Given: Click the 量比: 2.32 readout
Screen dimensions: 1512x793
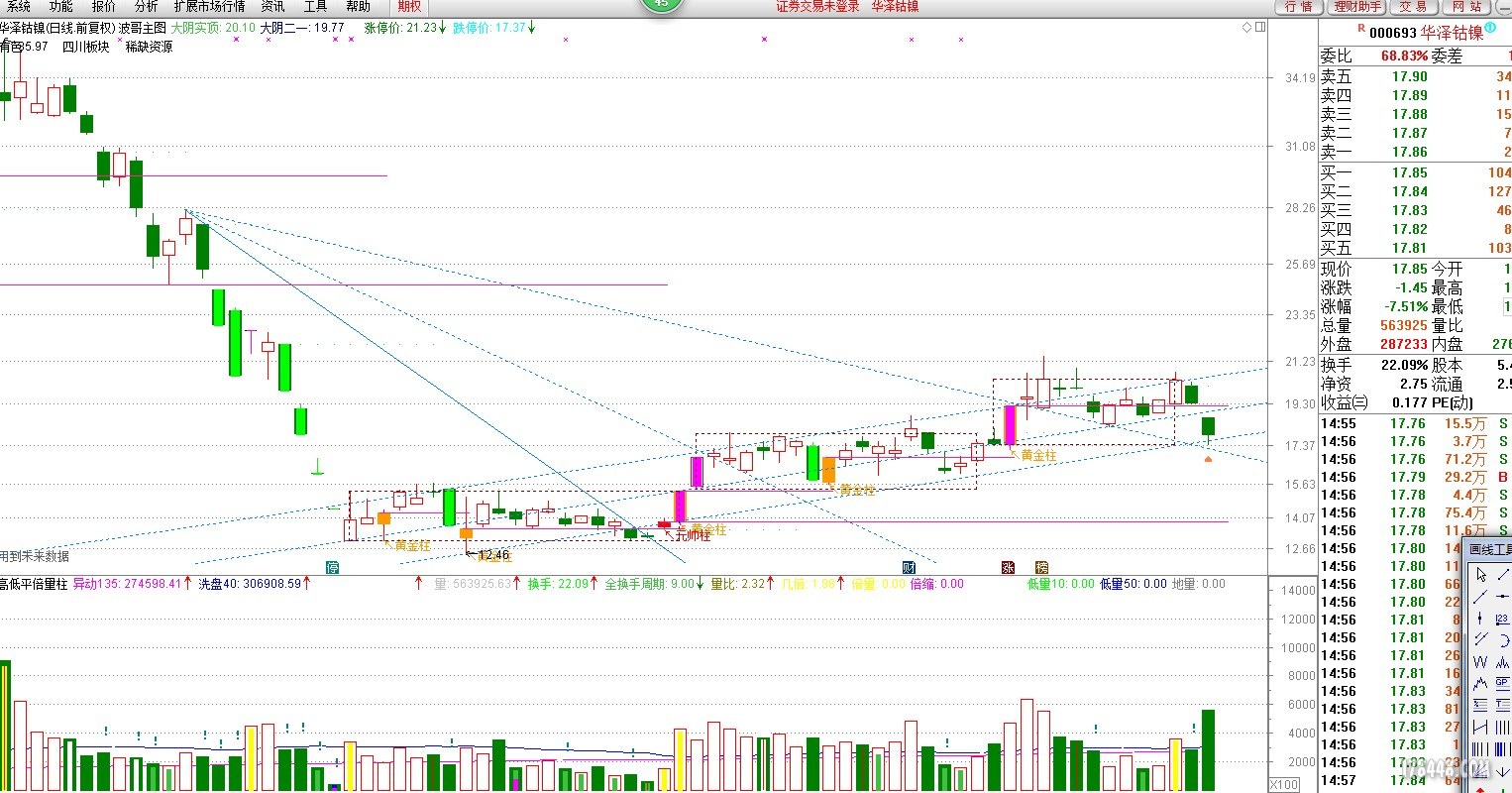Looking at the screenshot, I should 738,584.
